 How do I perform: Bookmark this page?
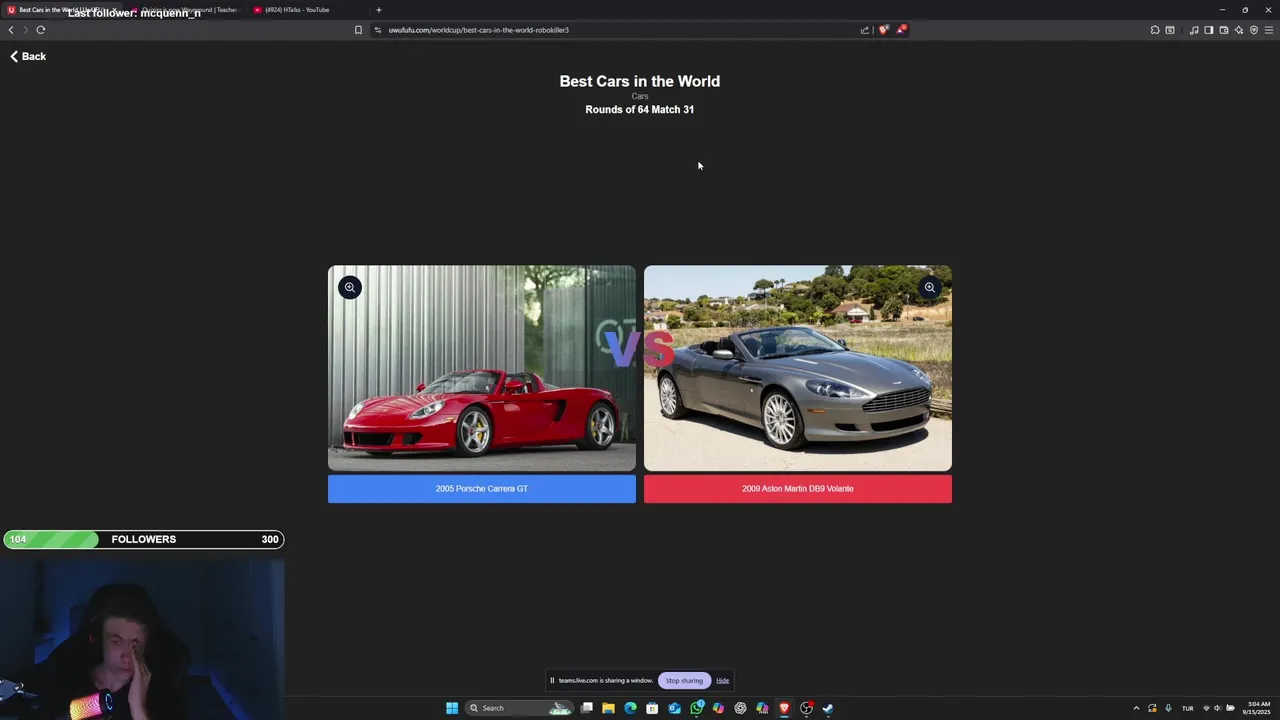[358, 30]
